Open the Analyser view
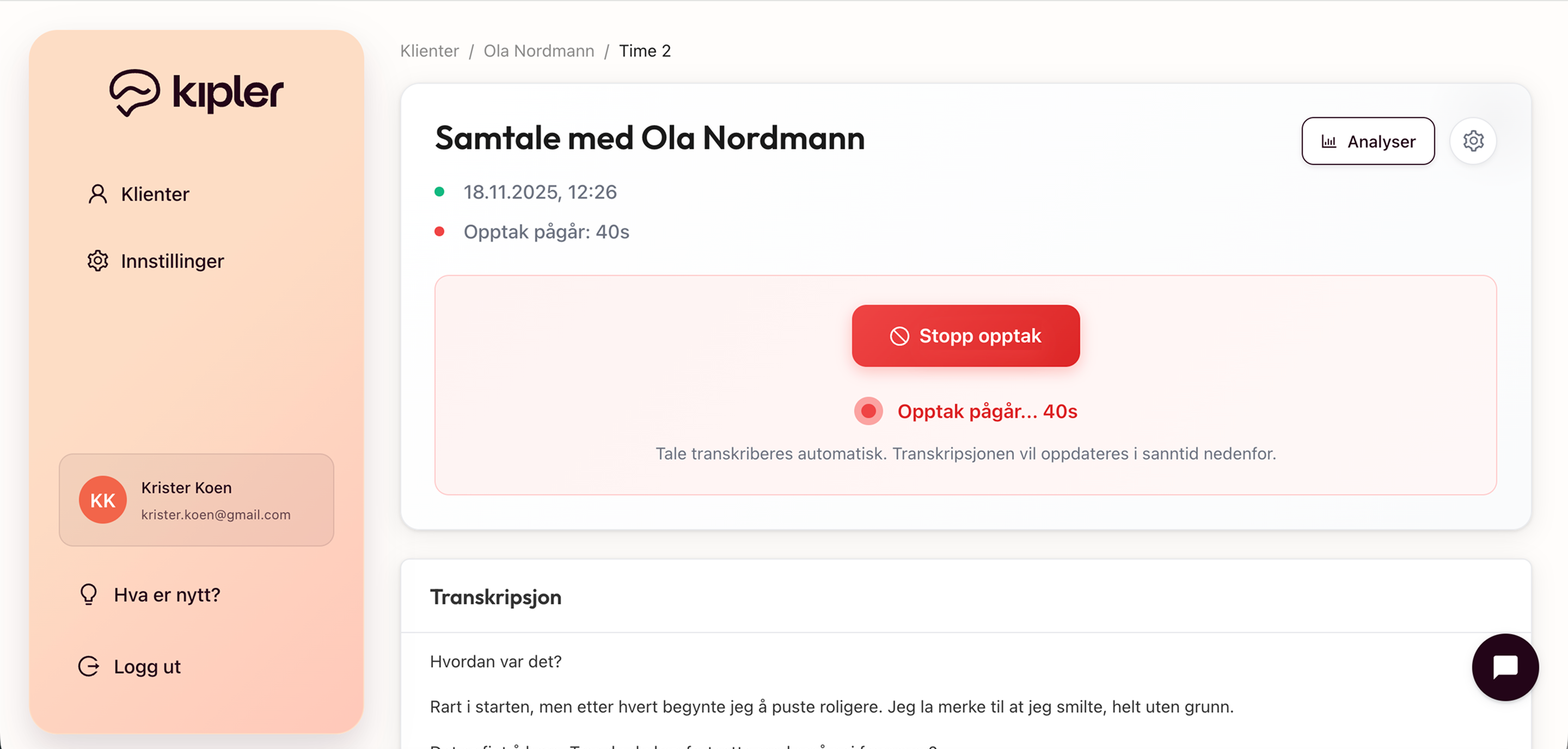The image size is (1568, 749). click(1368, 140)
